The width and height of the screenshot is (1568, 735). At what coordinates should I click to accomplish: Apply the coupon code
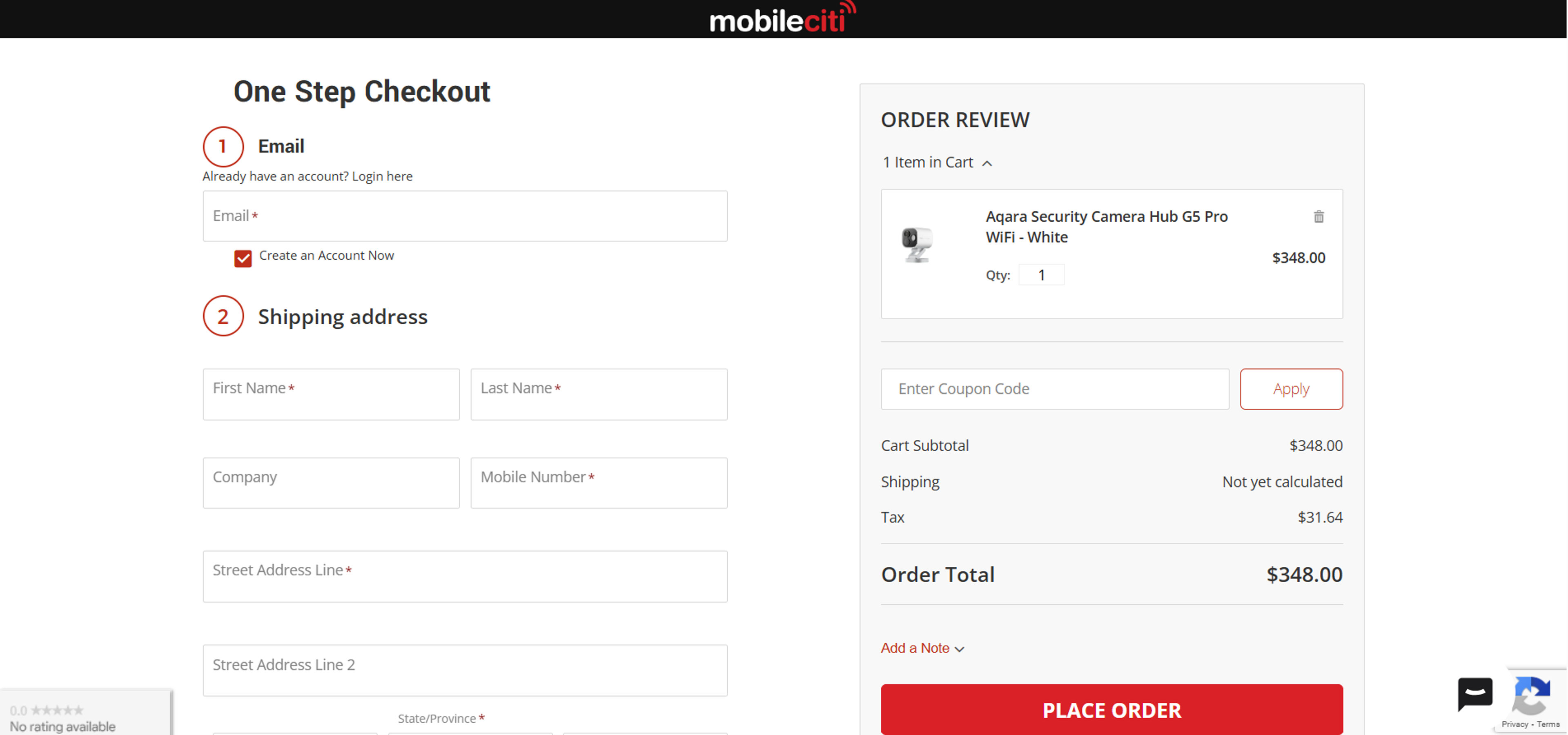1291,389
